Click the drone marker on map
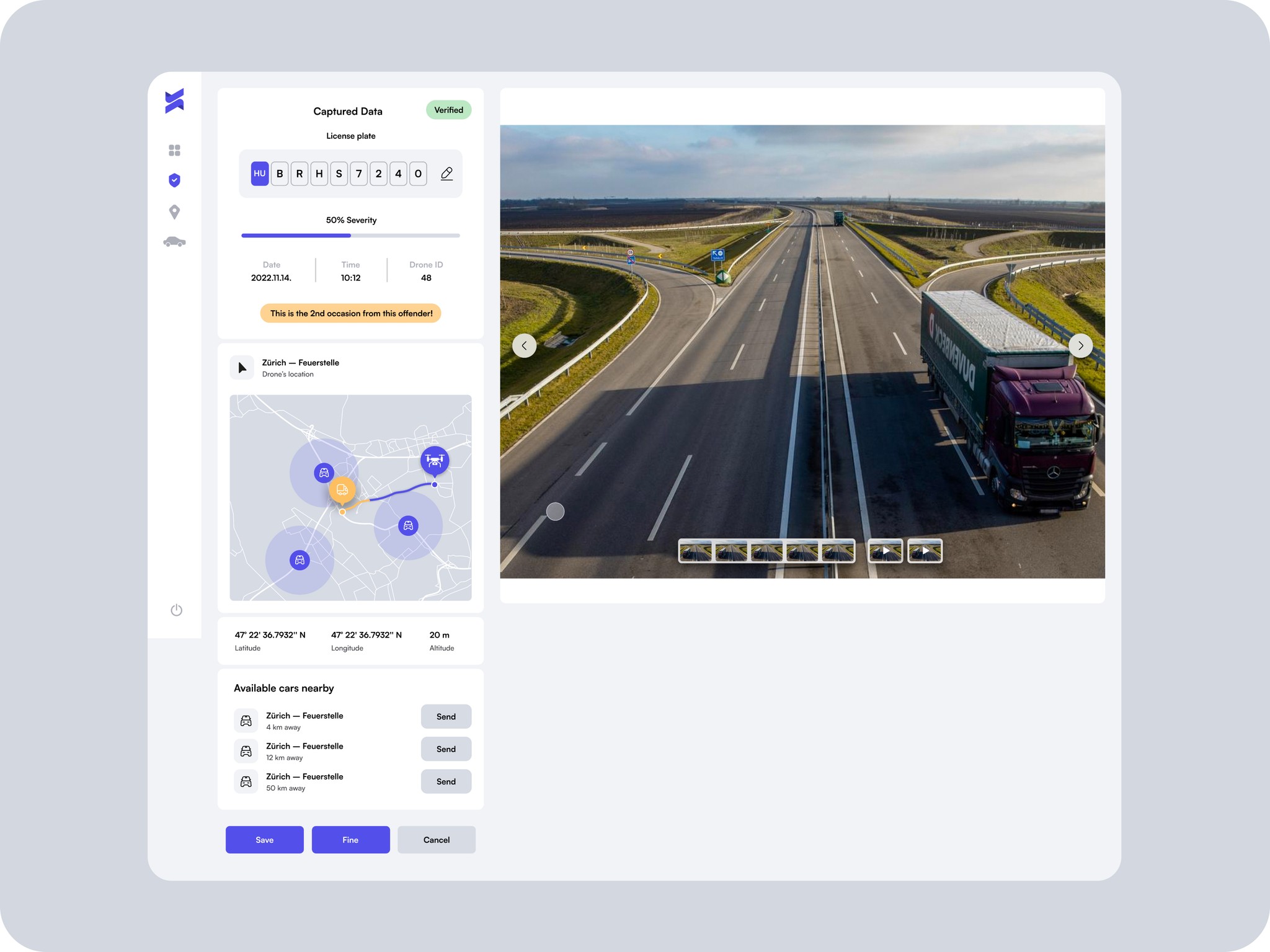The image size is (1270, 952). [x=435, y=461]
